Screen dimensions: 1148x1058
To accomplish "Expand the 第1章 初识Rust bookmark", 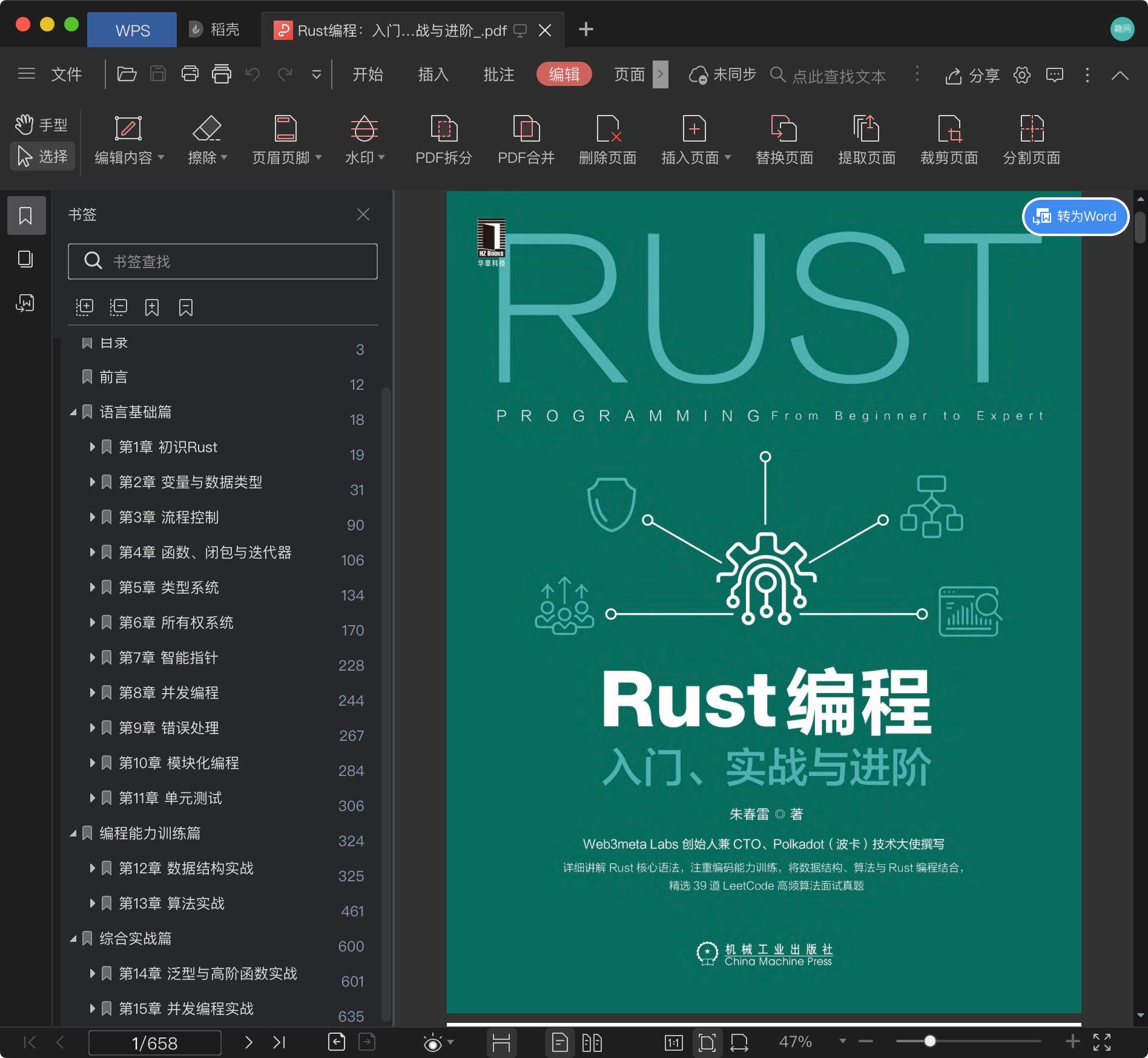I will tap(93, 447).
